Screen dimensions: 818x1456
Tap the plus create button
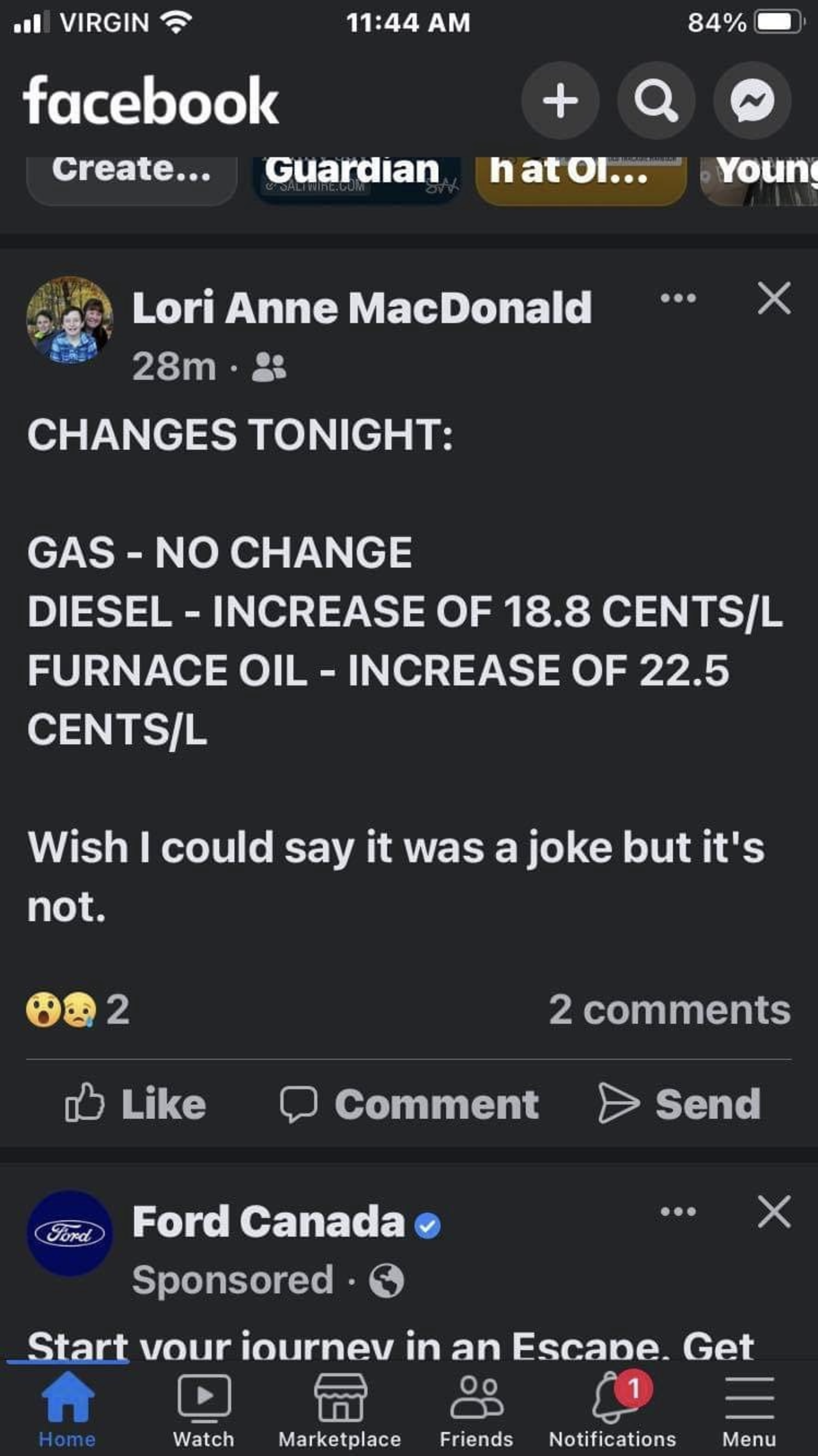click(x=560, y=100)
